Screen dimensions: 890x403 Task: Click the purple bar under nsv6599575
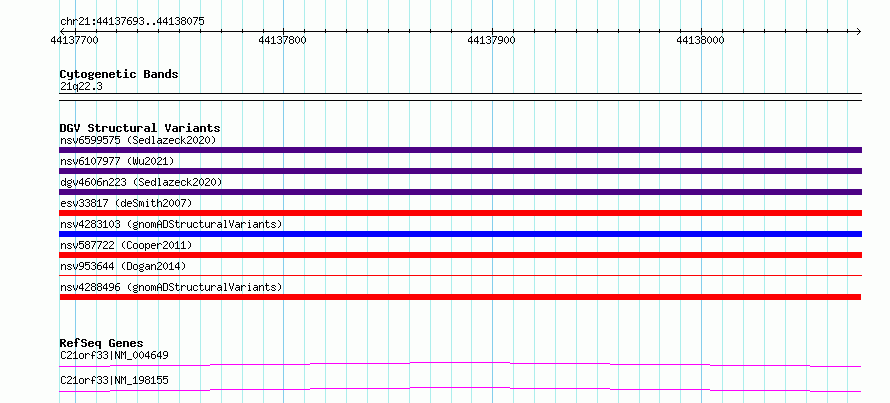coord(460,150)
